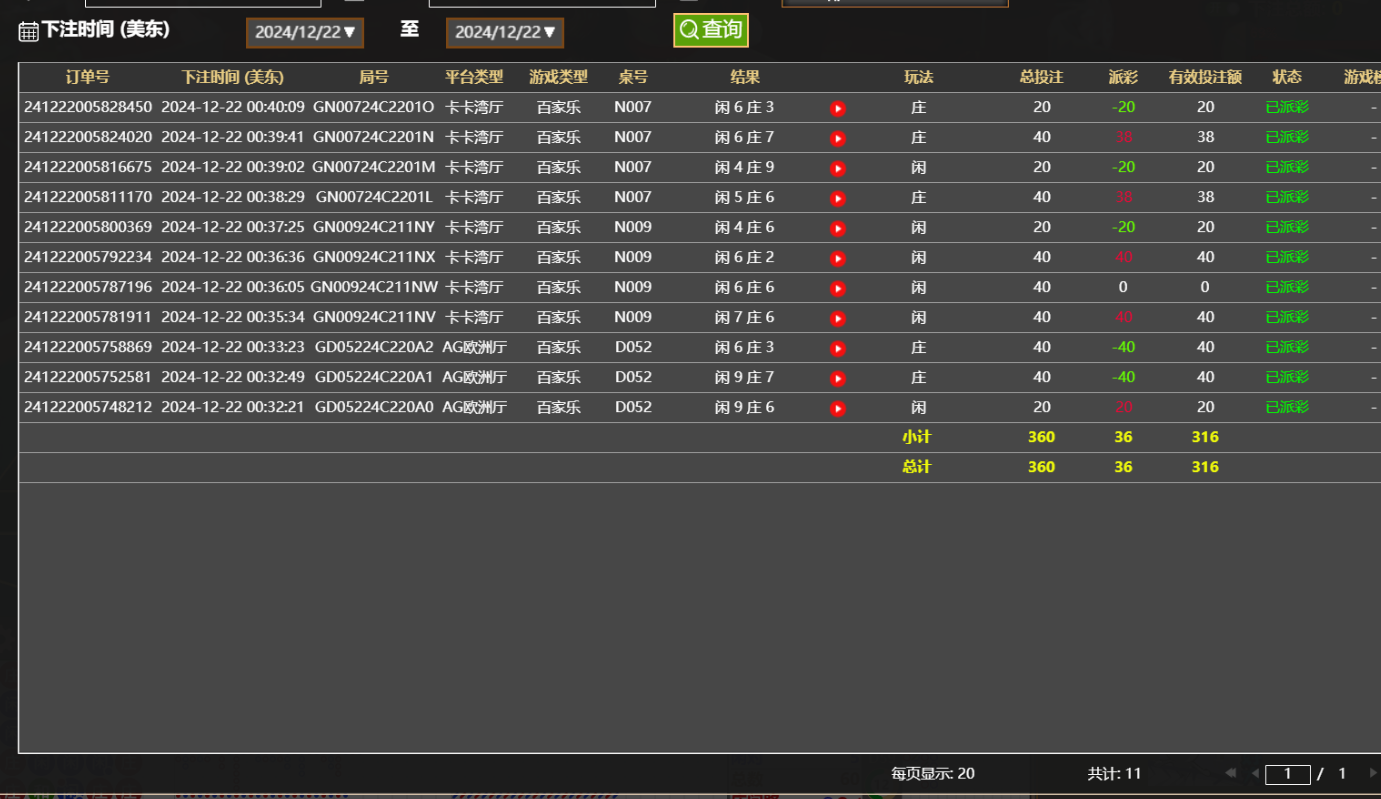Expand the end date dropdown after 至
Image resolution: width=1381 pixels, height=799 pixels.
[x=505, y=32]
